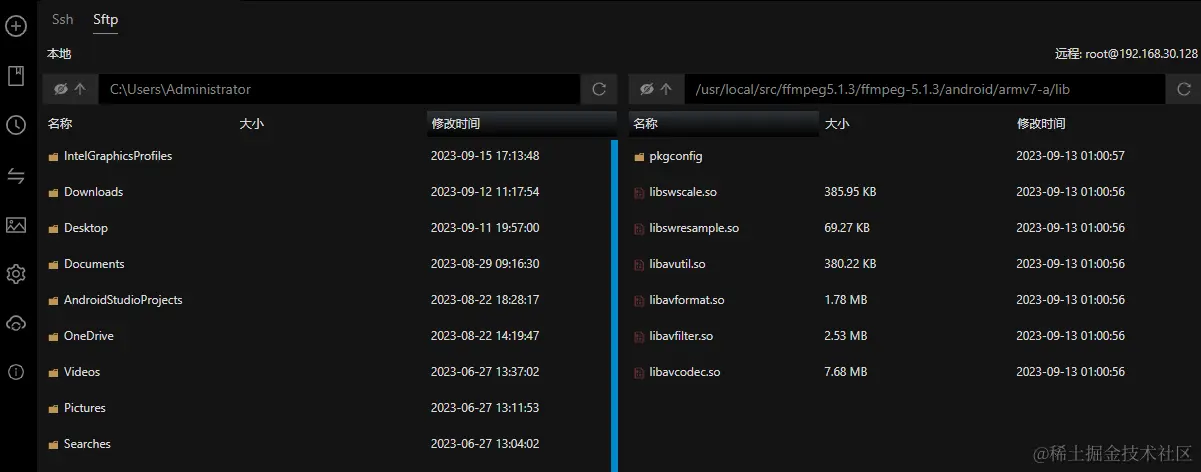Viewport: 1201px width, 472px height.
Task: Sort remote files by 修改时间 column
Action: pyautogui.click(x=1041, y=124)
